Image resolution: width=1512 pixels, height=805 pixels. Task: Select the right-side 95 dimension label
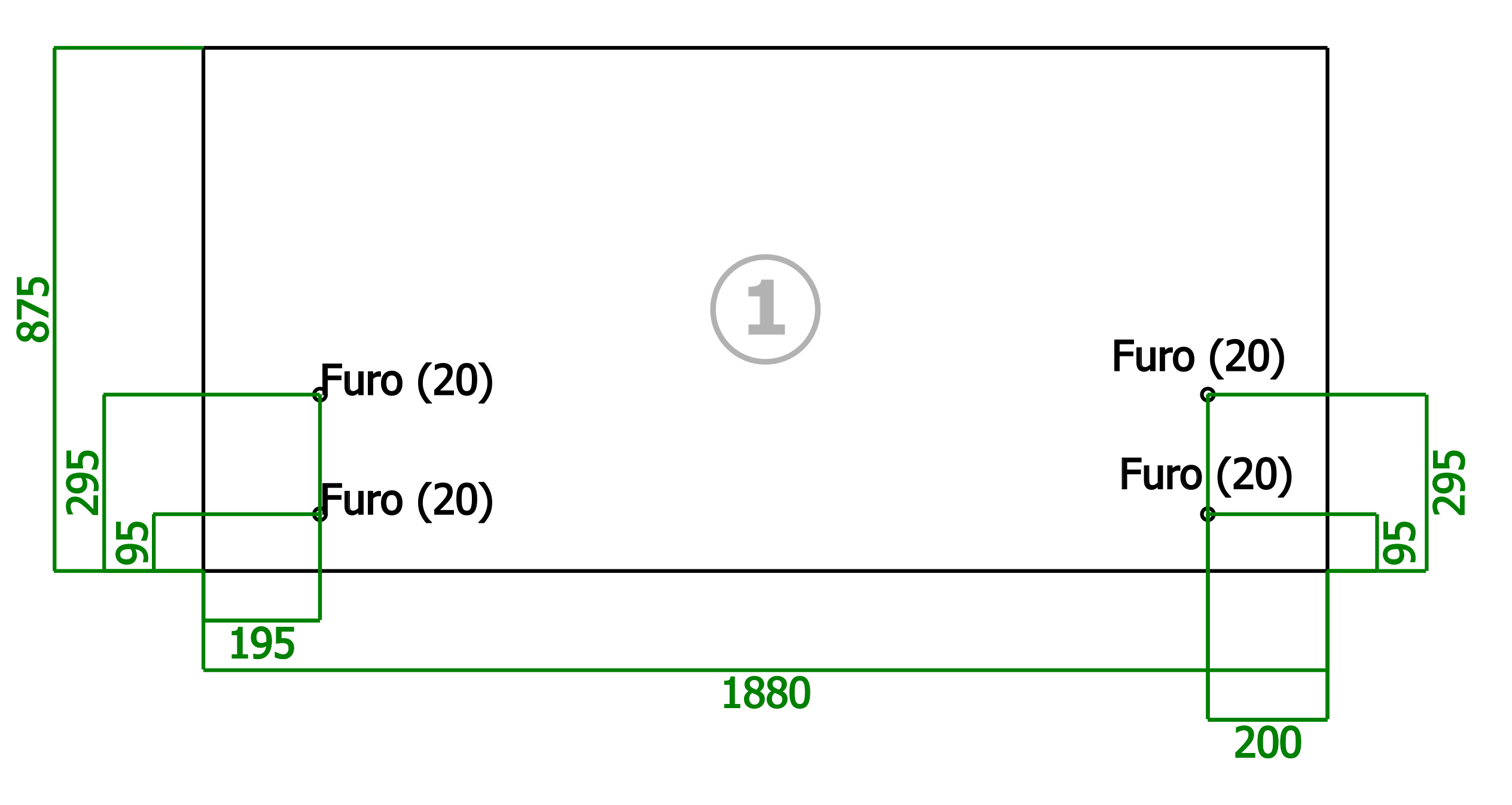(1400, 543)
